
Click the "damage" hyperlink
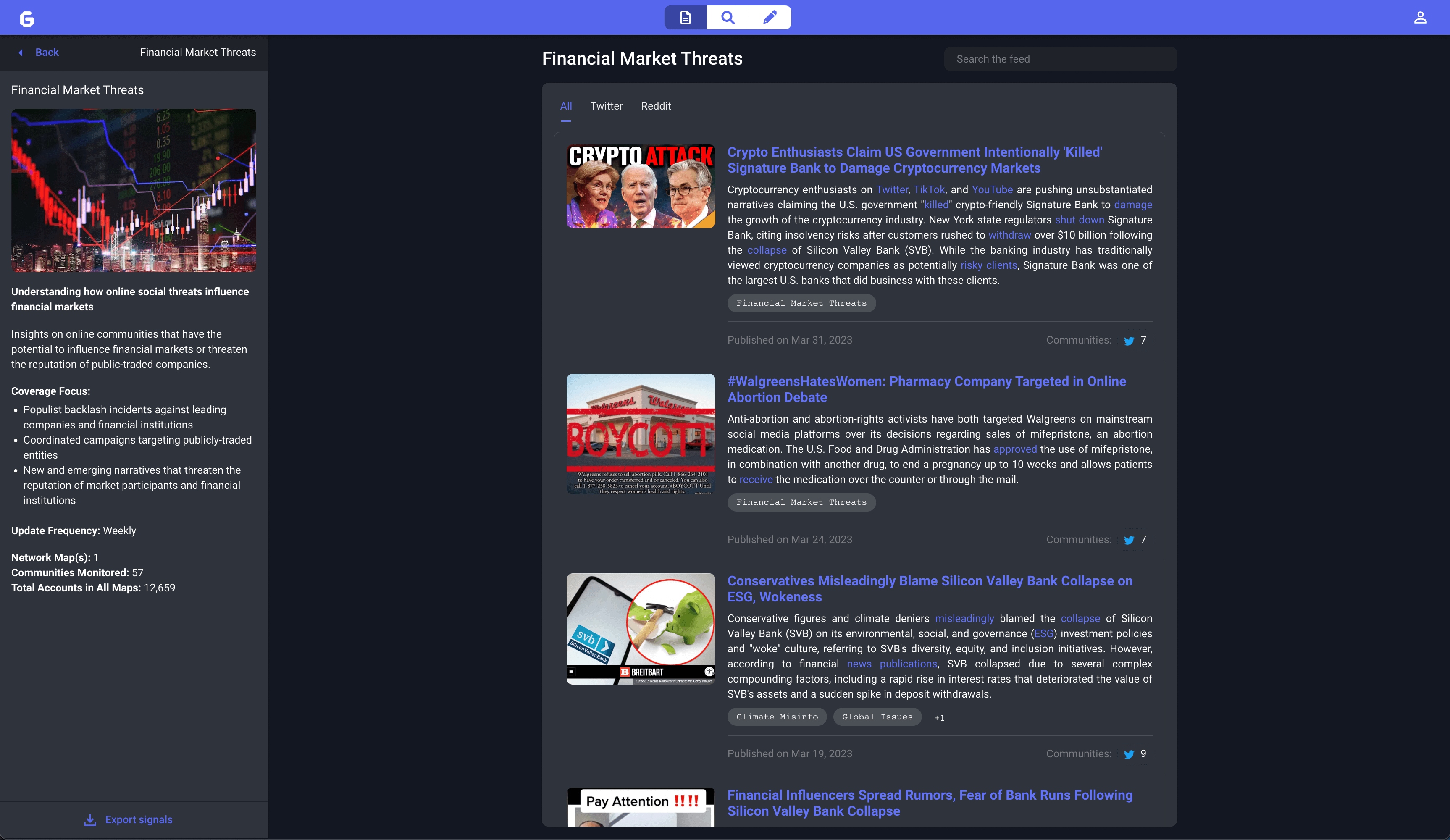(1133, 205)
